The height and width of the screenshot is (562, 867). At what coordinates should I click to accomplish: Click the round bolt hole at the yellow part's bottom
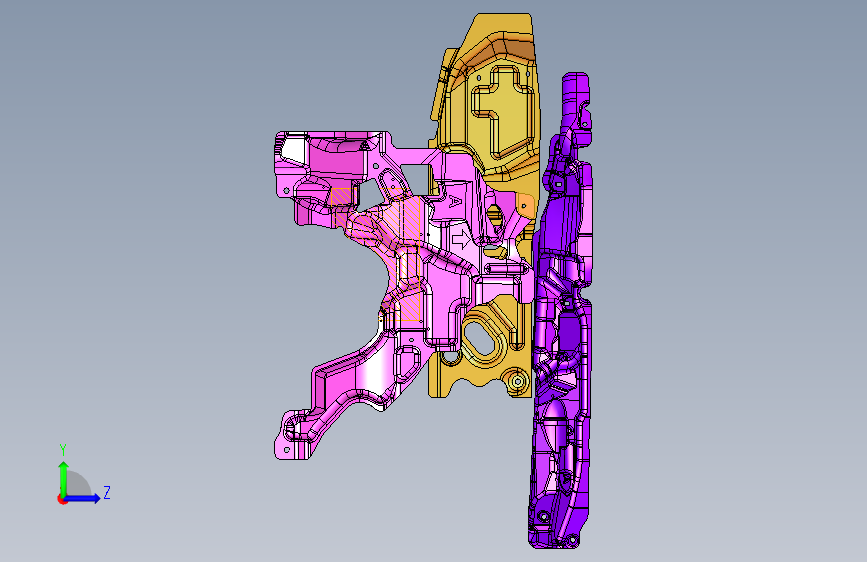pos(518,381)
